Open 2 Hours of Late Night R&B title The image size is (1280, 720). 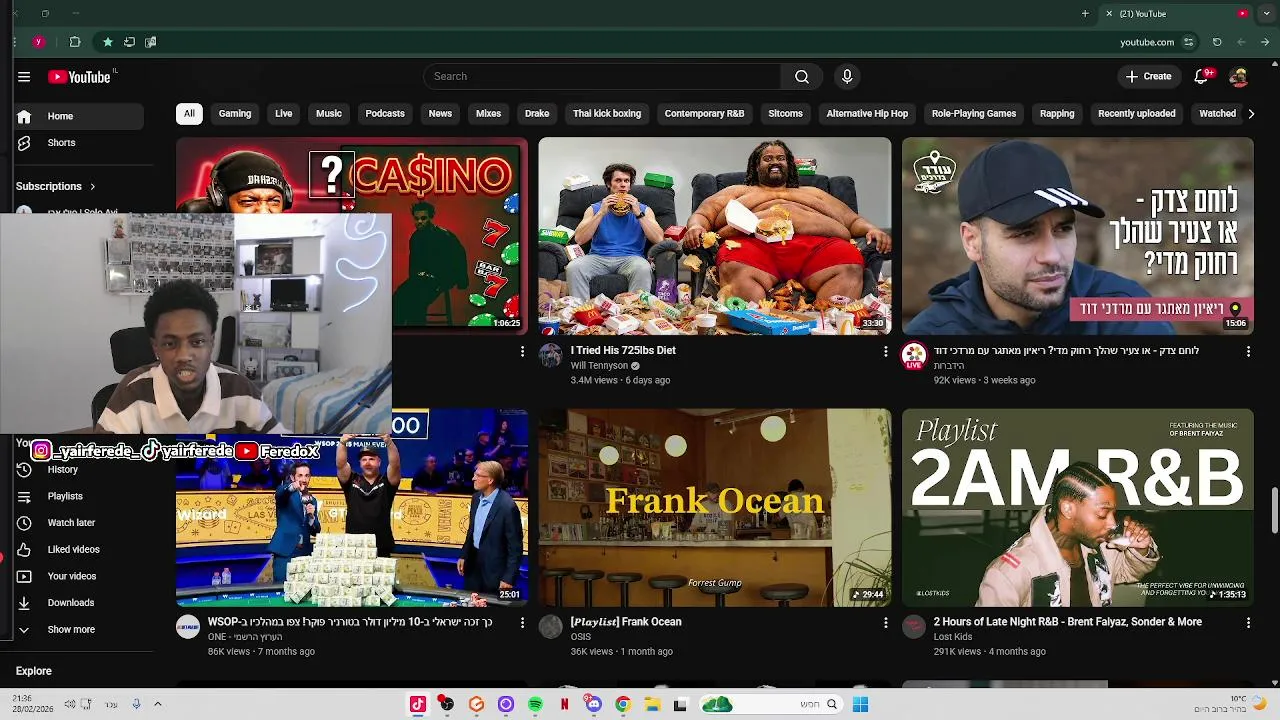(x=1068, y=622)
